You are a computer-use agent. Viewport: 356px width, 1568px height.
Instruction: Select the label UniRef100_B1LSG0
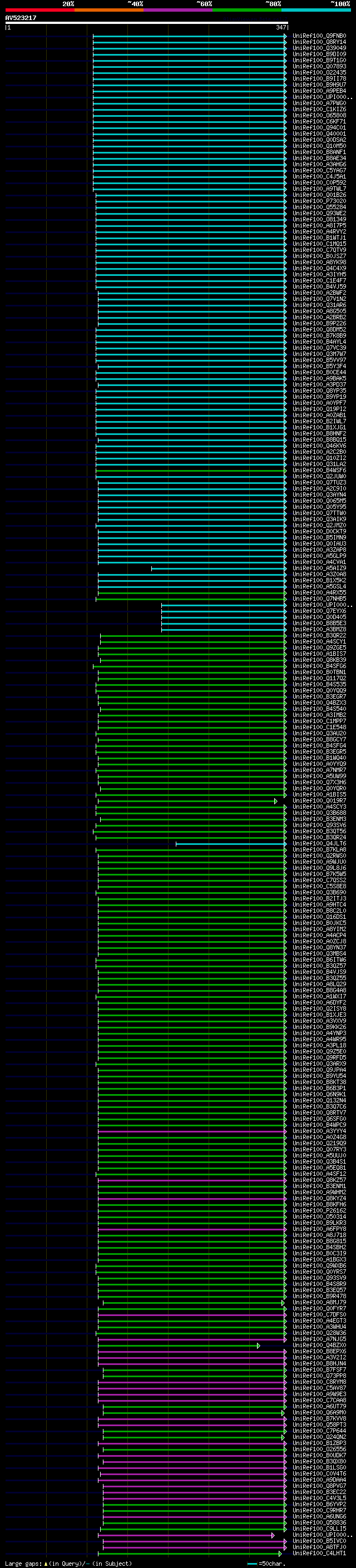319,1467
